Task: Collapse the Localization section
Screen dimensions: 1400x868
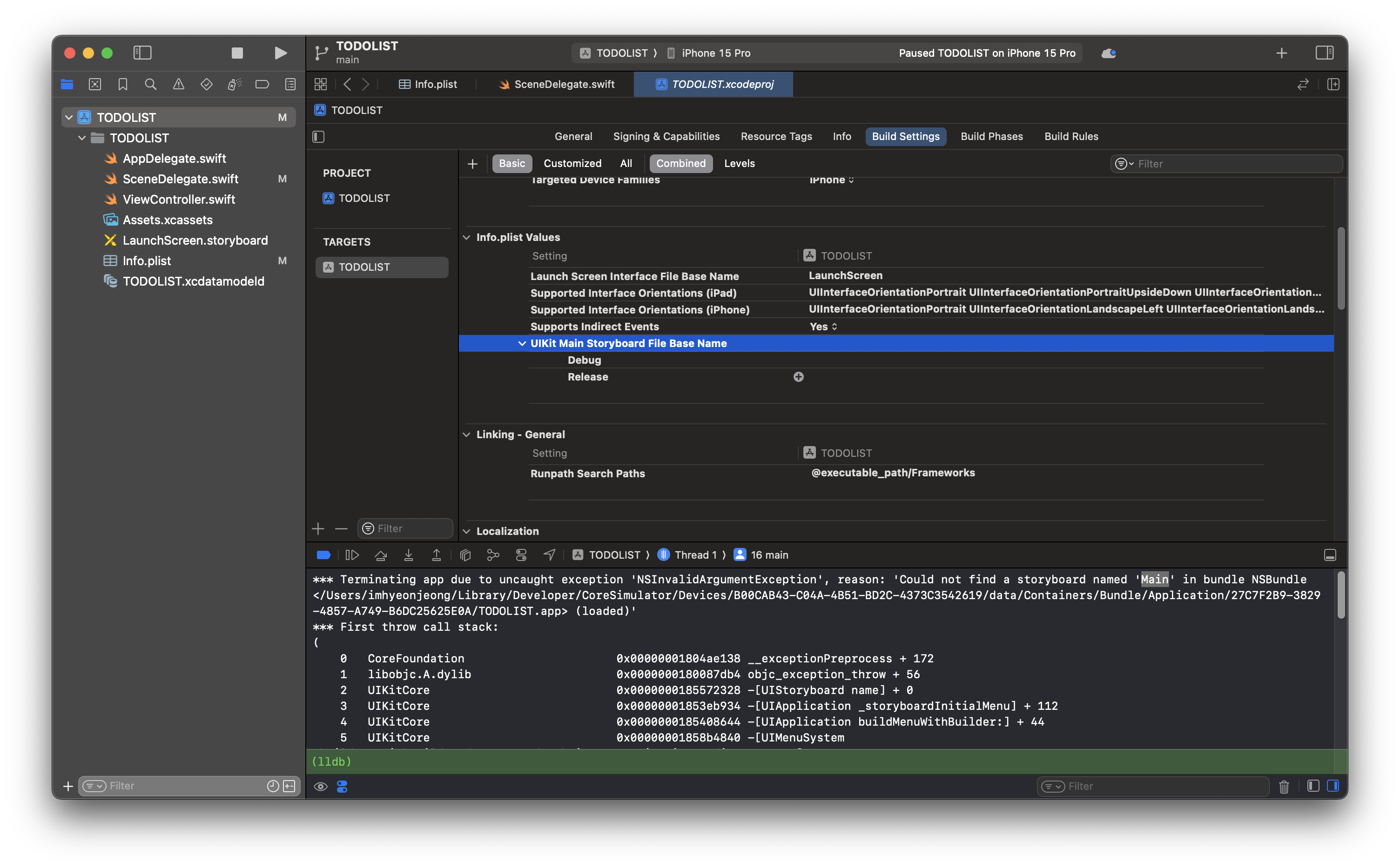Action: (466, 531)
